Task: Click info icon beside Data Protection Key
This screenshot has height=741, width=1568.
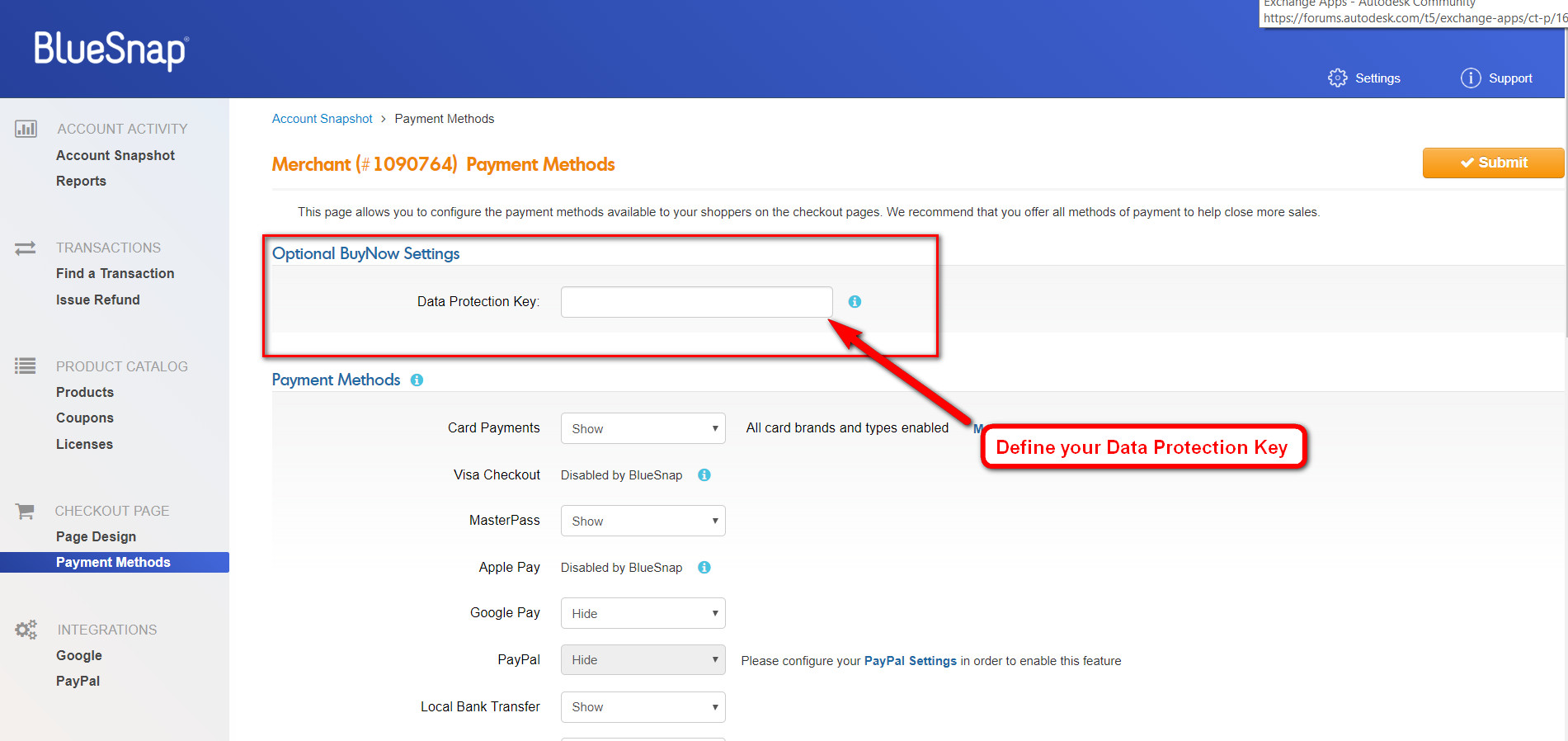Action: pyautogui.click(x=855, y=302)
